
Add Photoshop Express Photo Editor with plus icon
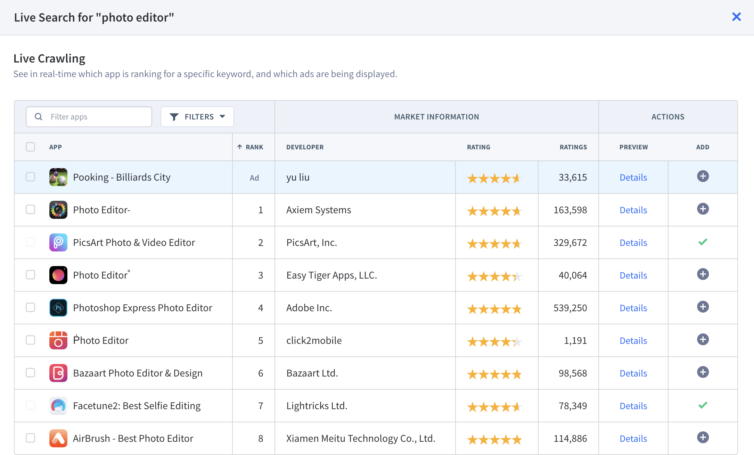702,308
